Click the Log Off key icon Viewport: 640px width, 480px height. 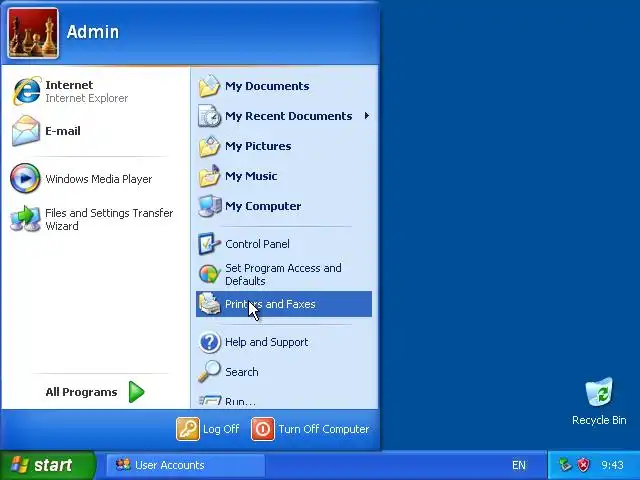tap(188, 429)
